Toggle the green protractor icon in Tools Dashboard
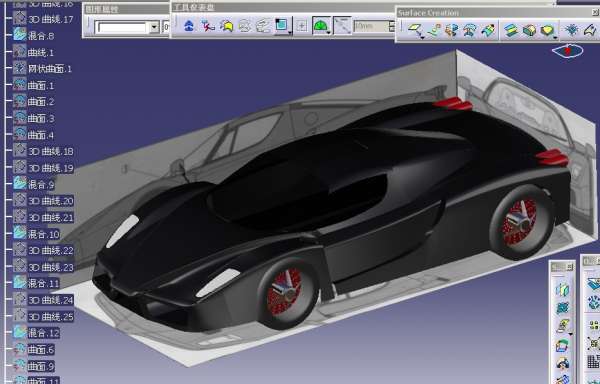Viewport: 600px width, 384px height. (x=321, y=25)
